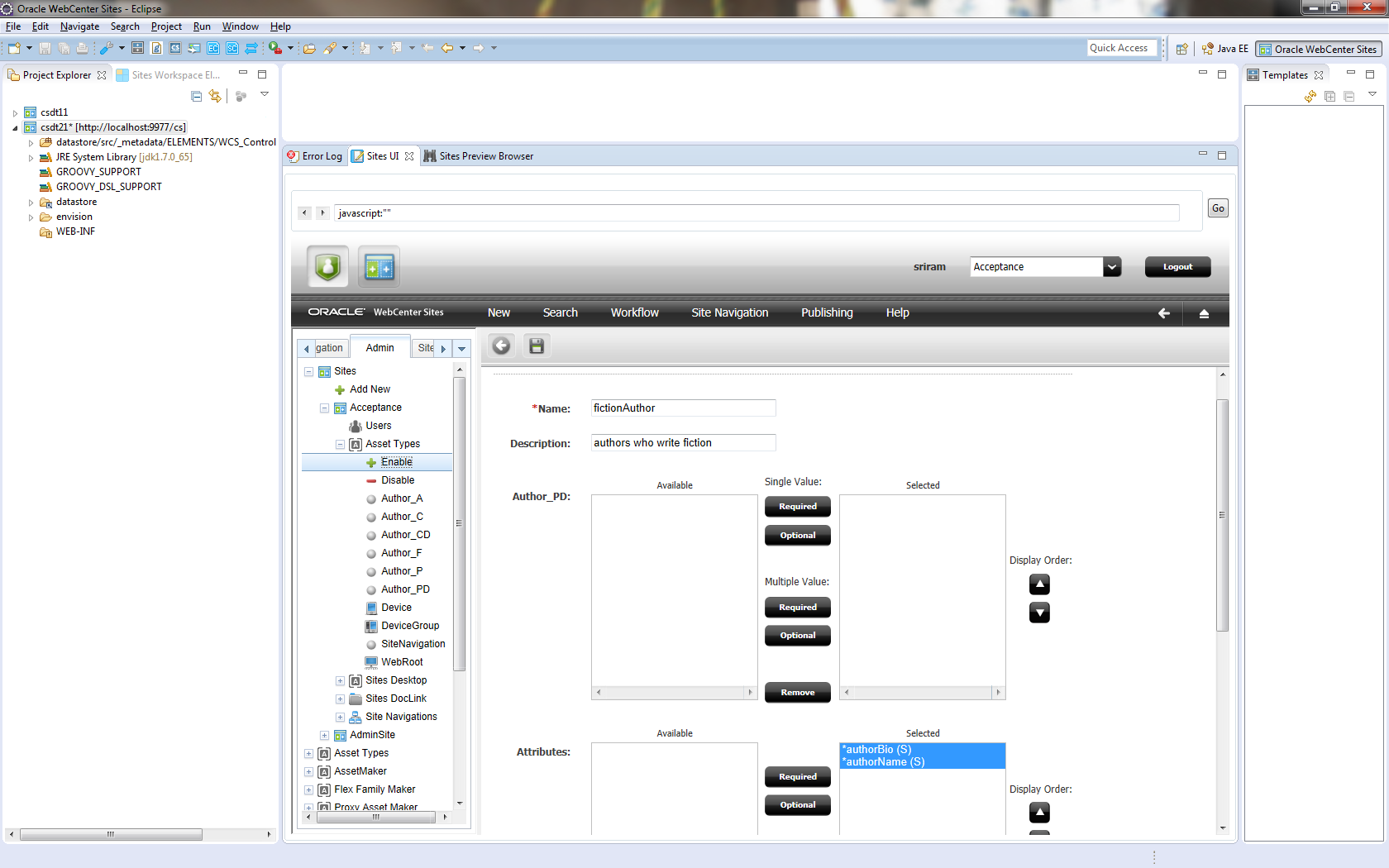1389x868 pixels.
Task: Click tree panel vertical scrollbar
Action: pos(459,524)
